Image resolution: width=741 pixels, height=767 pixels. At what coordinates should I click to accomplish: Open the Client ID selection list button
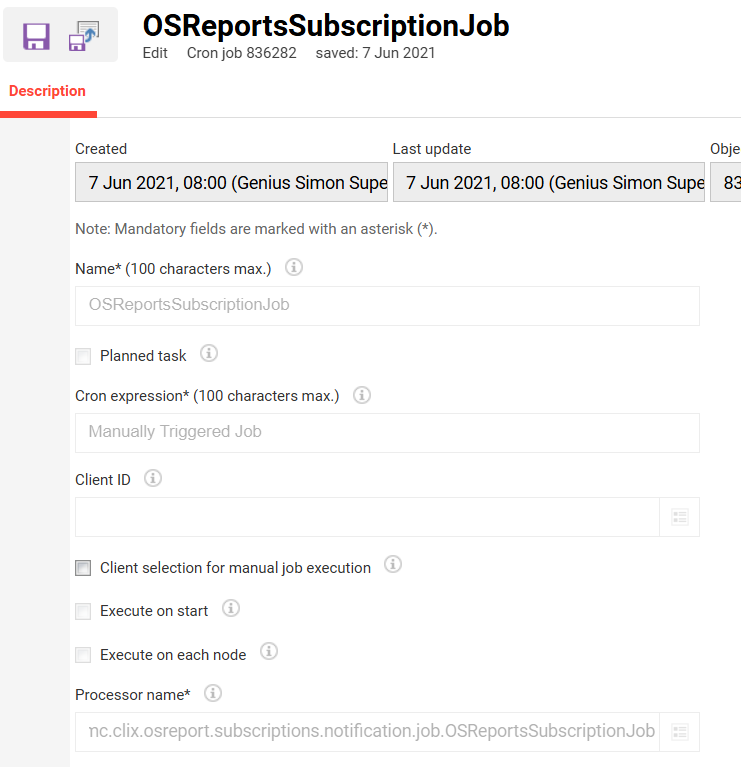[680, 517]
